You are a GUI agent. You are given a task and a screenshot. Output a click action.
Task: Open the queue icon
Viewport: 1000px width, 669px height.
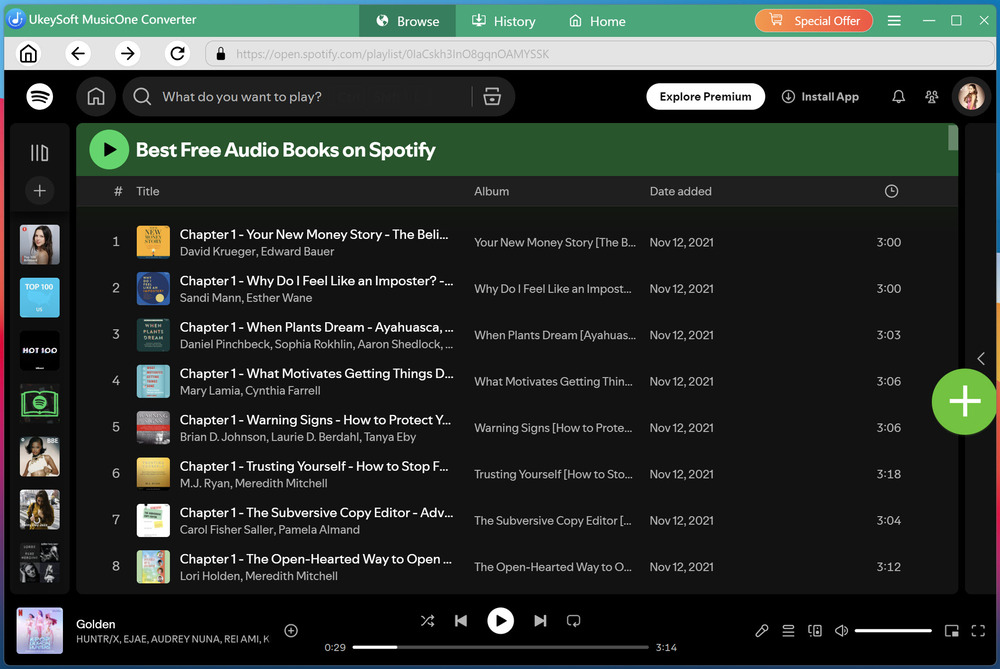point(788,631)
